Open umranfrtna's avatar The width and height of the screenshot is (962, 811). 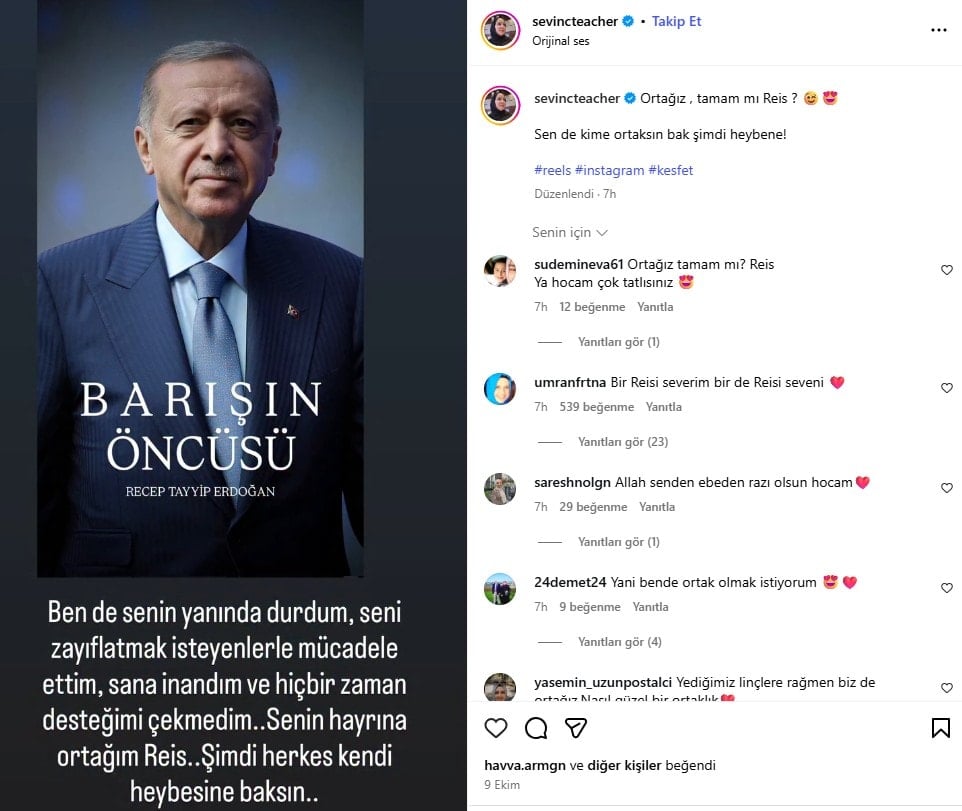coord(500,388)
